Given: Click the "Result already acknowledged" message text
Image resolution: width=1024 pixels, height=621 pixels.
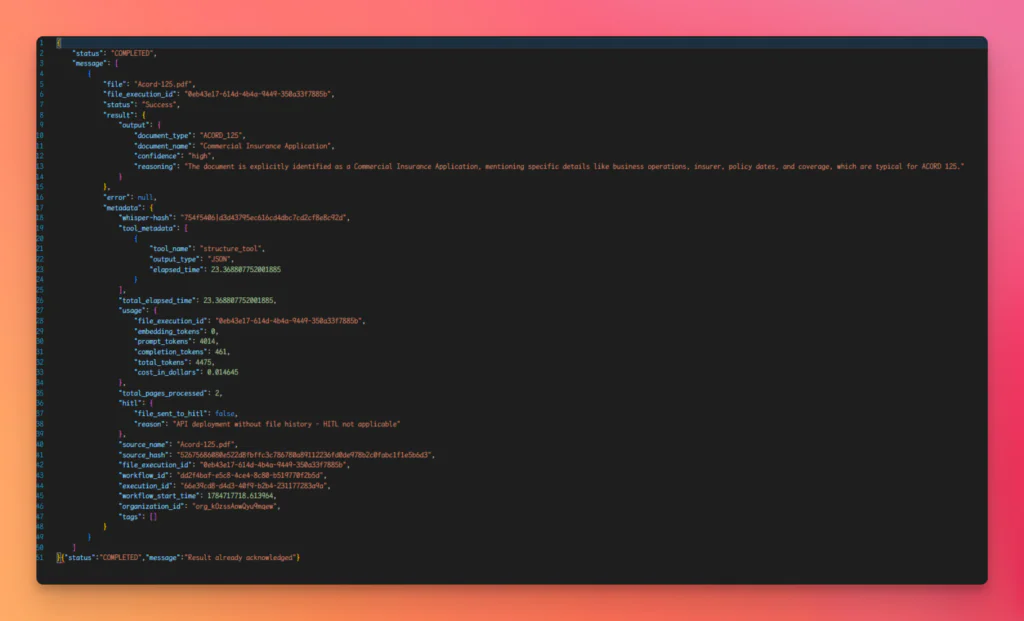Looking at the screenshot, I should [x=240, y=558].
